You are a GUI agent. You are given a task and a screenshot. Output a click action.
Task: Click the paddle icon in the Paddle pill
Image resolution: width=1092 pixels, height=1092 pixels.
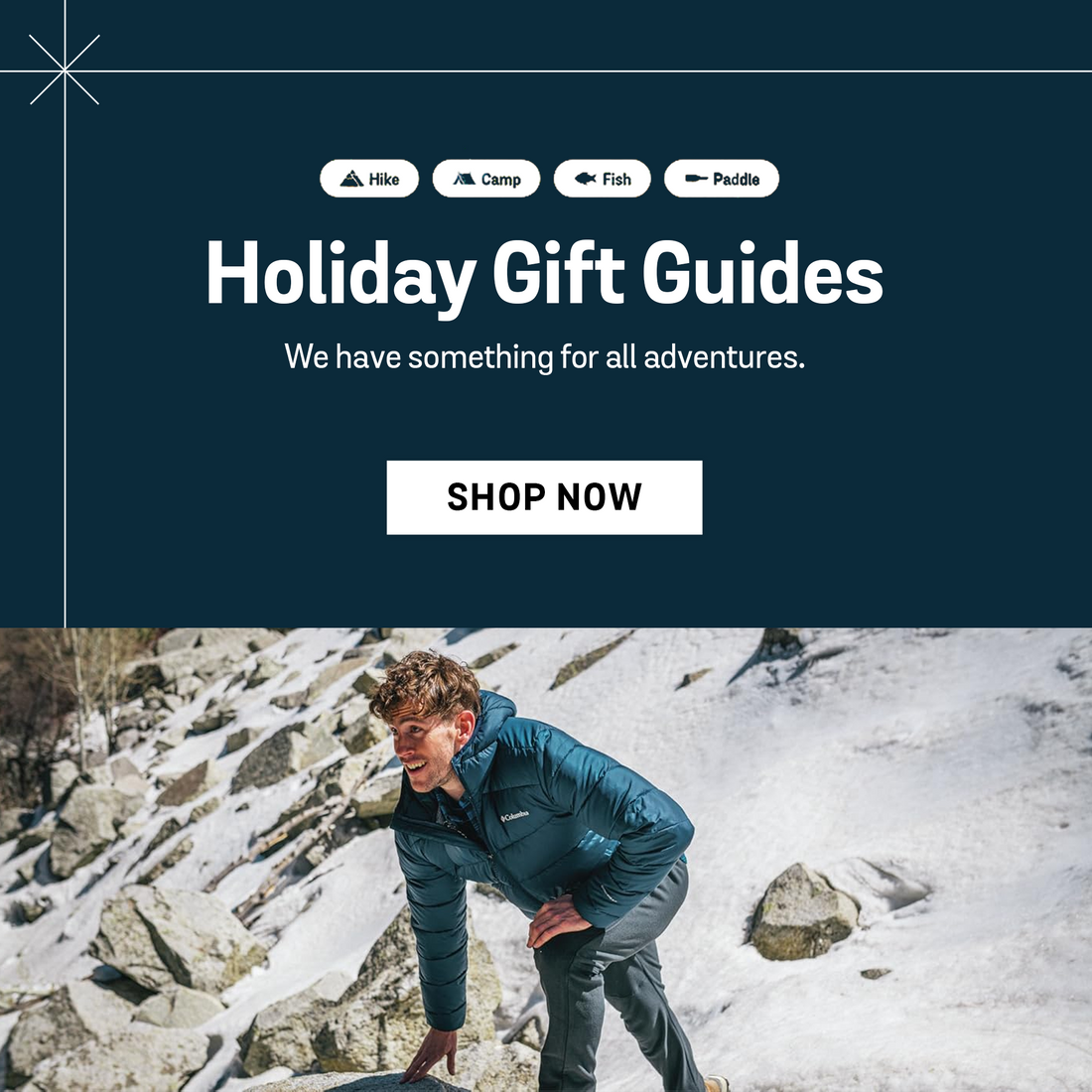click(696, 179)
